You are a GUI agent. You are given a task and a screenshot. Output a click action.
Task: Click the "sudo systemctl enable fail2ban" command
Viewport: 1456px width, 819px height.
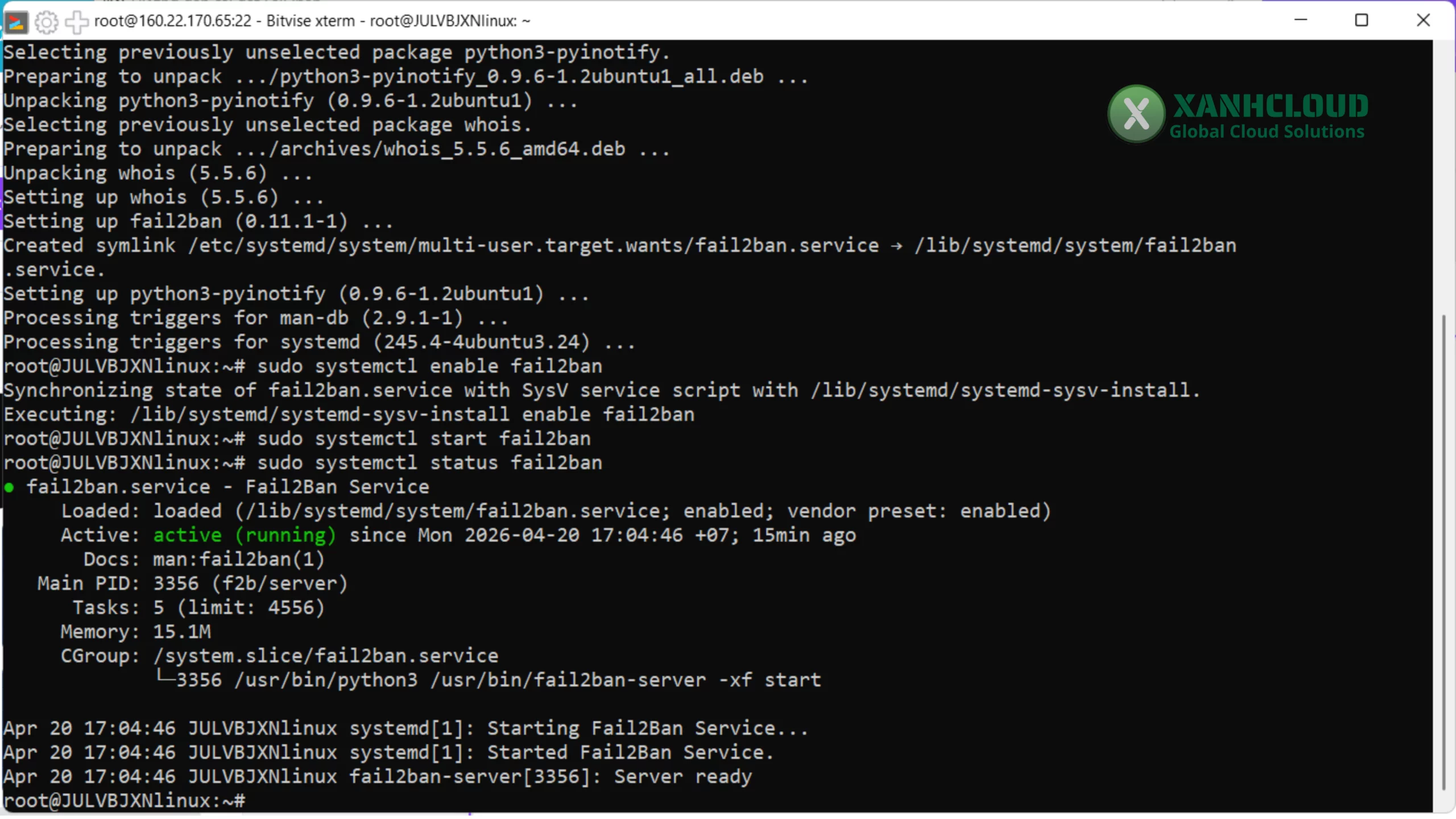tap(429, 366)
